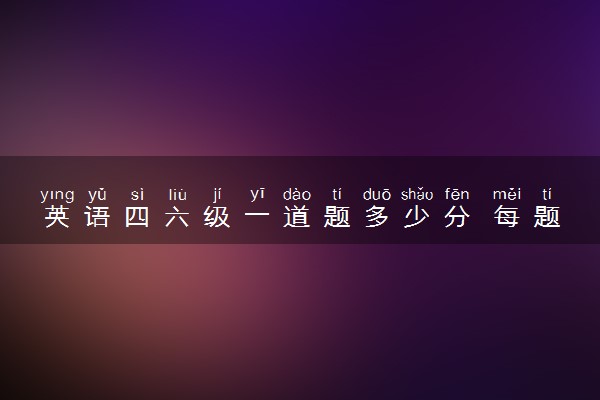Viewport: 600px width, 400px height.
Task: Click the pinyin label sì
Action: coord(137,195)
